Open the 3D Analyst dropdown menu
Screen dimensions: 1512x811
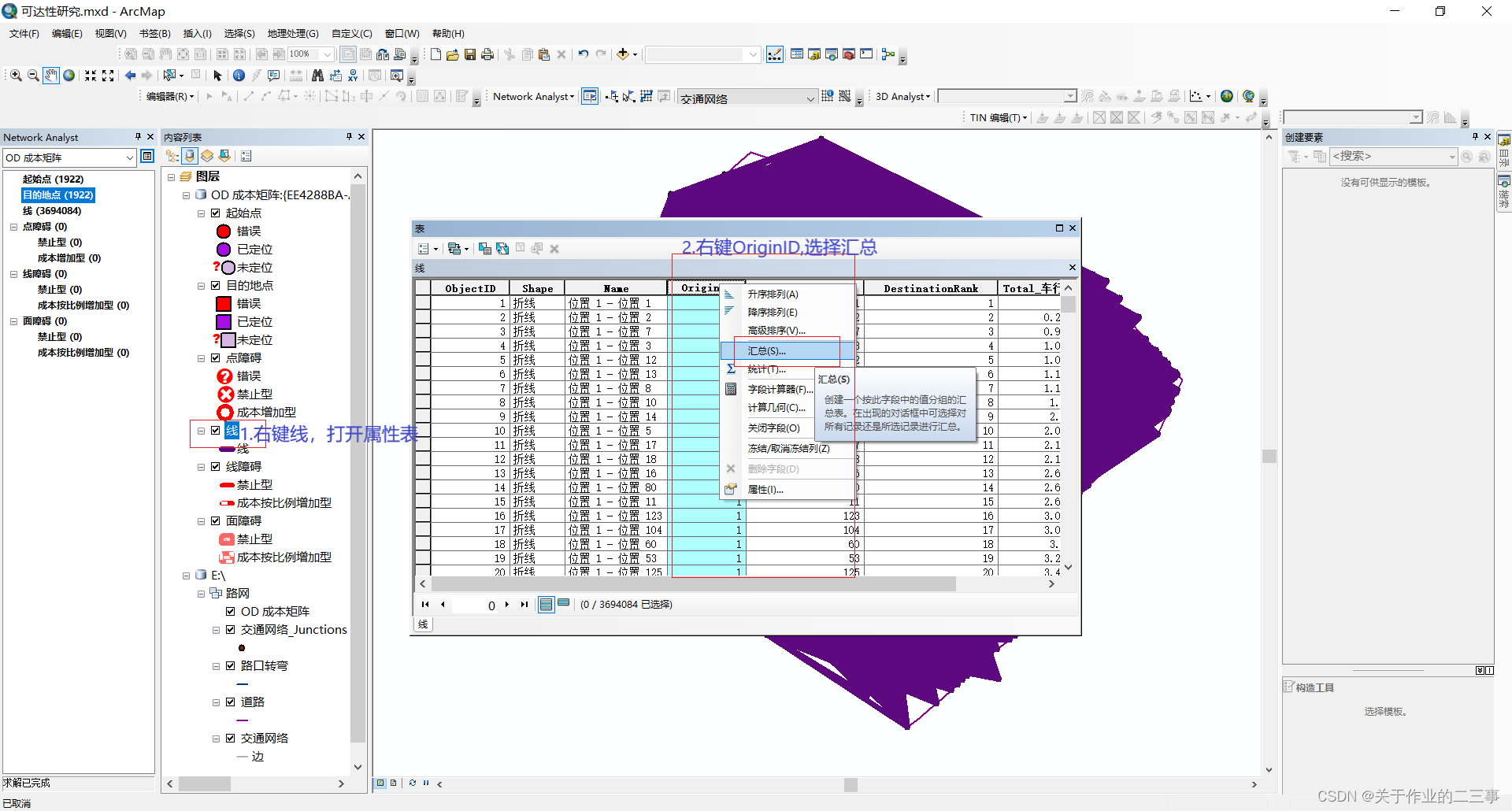[x=902, y=97]
